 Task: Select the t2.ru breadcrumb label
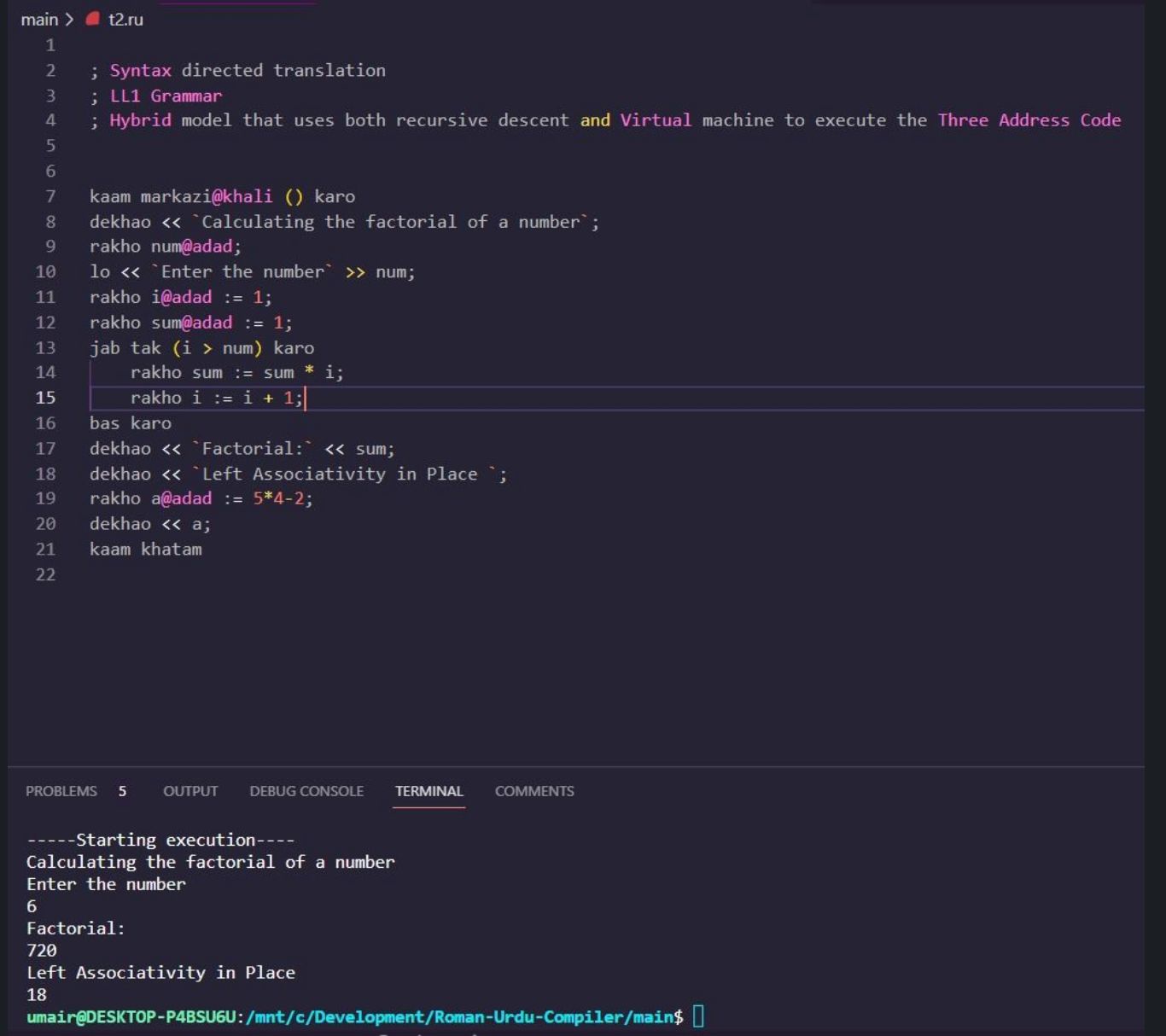click(x=125, y=19)
